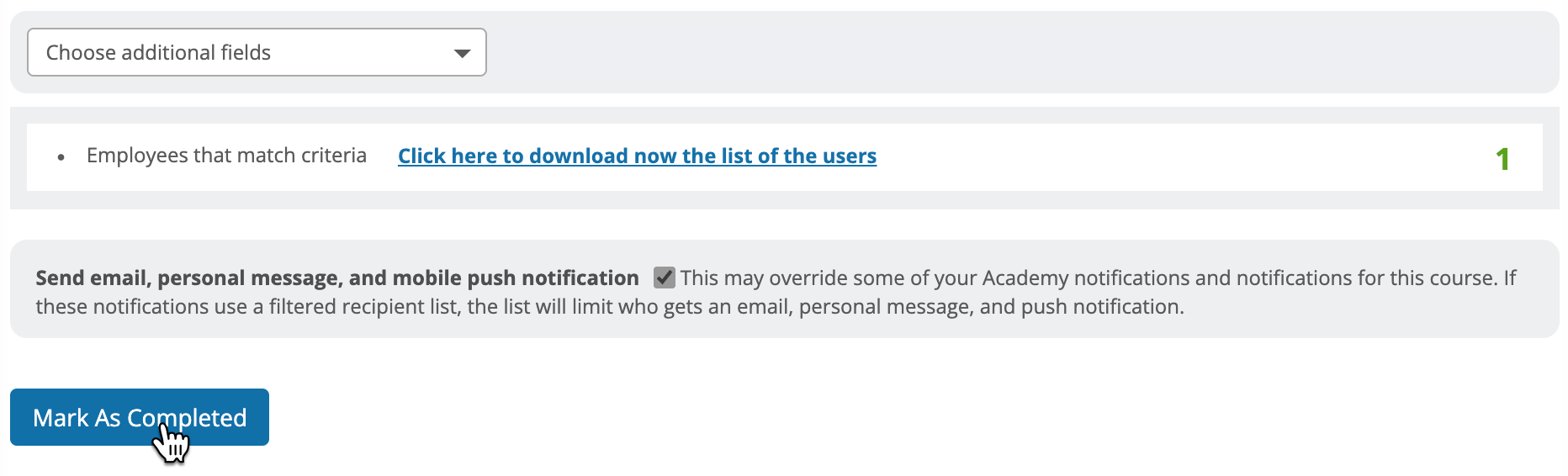Click the dropdown arrow beside additional fields
This screenshot has height=476, width=1568.
[x=462, y=53]
